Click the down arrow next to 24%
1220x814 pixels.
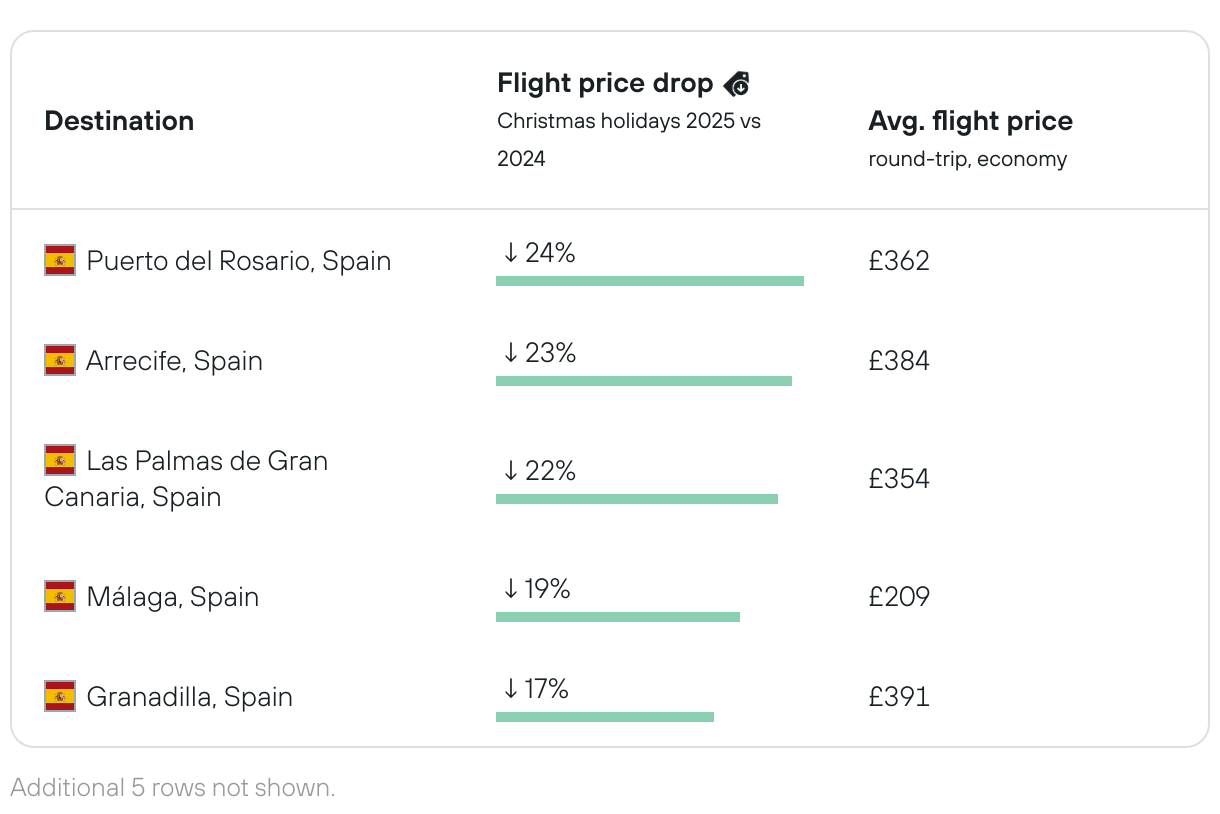click(510, 254)
